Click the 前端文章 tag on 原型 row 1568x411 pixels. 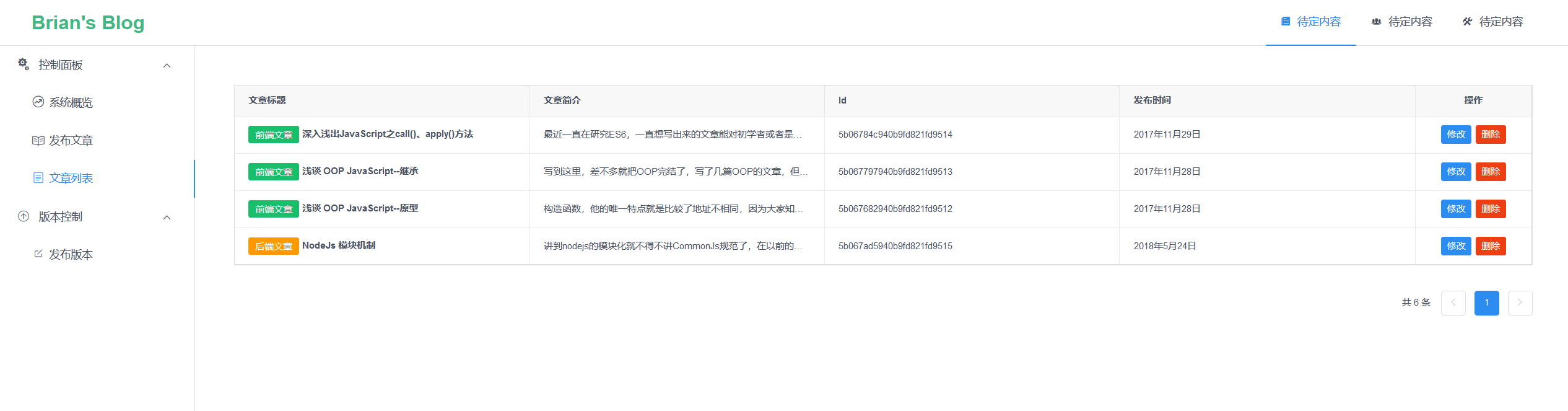(x=274, y=209)
